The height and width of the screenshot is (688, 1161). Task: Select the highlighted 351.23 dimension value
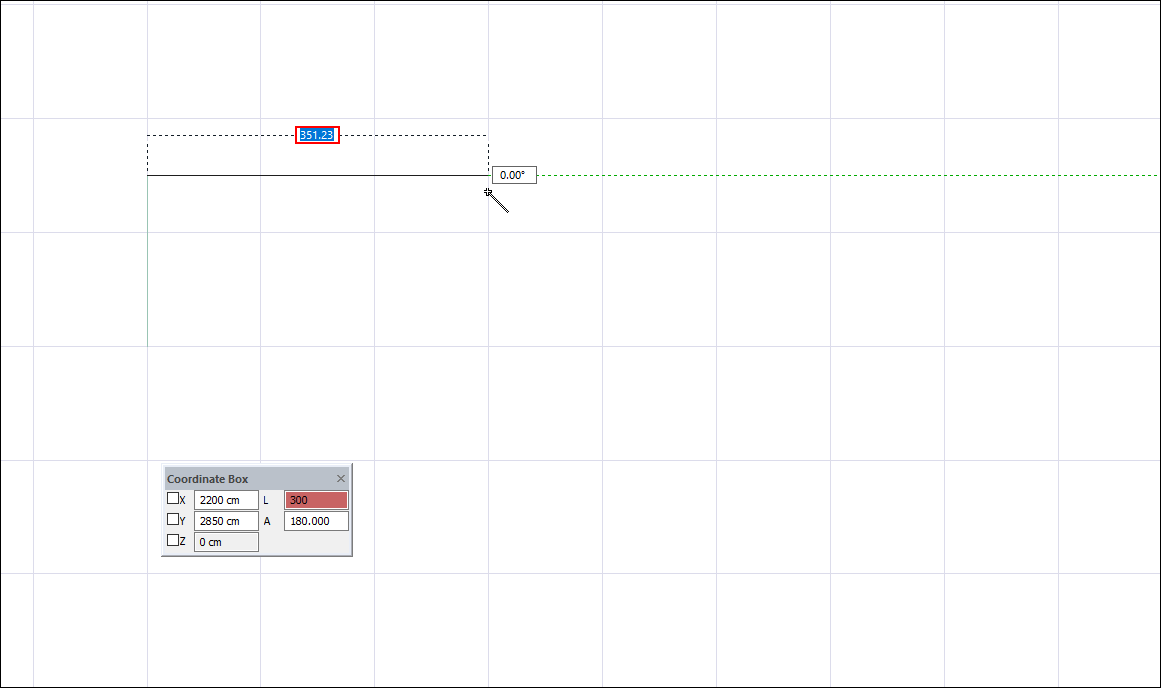[x=317, y=135]
